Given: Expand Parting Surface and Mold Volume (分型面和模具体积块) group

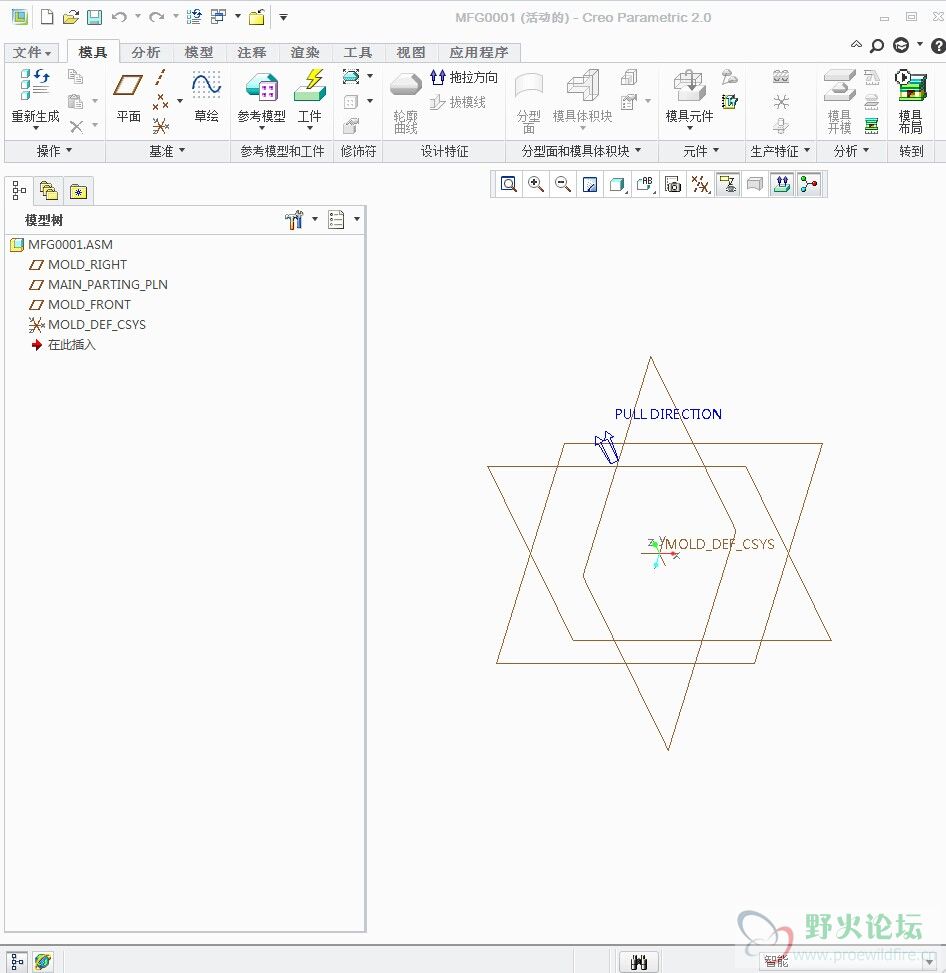Looking at the screenshot, I should point(581,151).
